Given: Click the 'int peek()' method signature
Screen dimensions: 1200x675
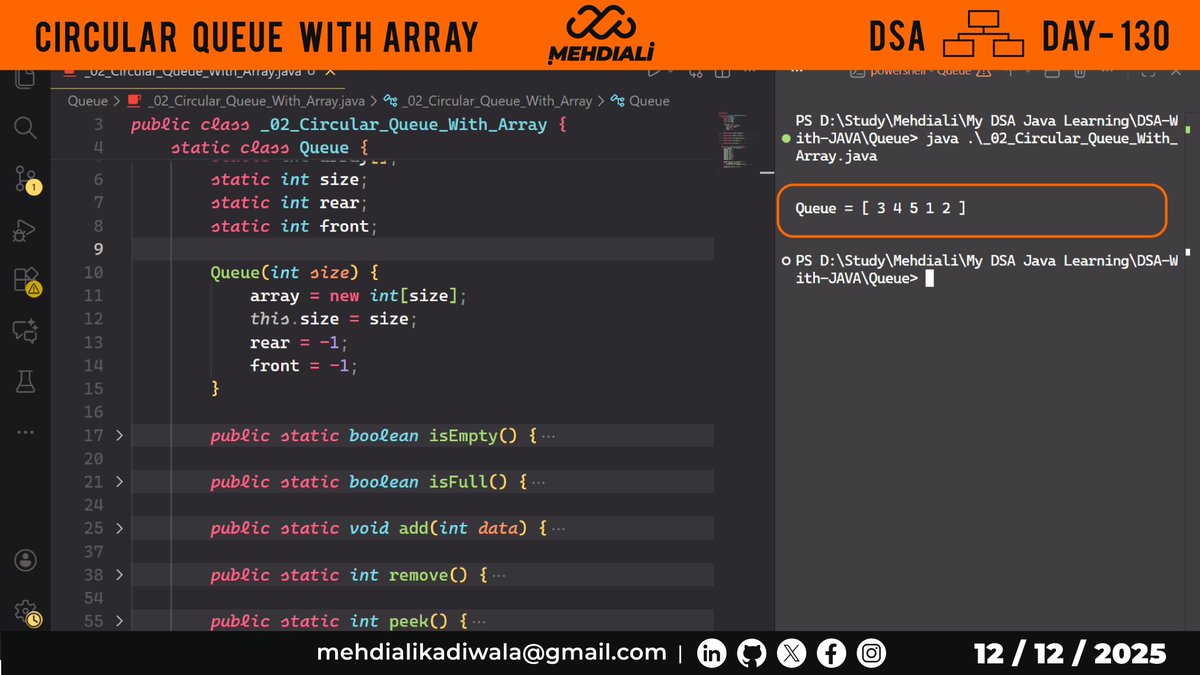Looking at the screenshot, I should pyautogui.click(x=399, y=621).
